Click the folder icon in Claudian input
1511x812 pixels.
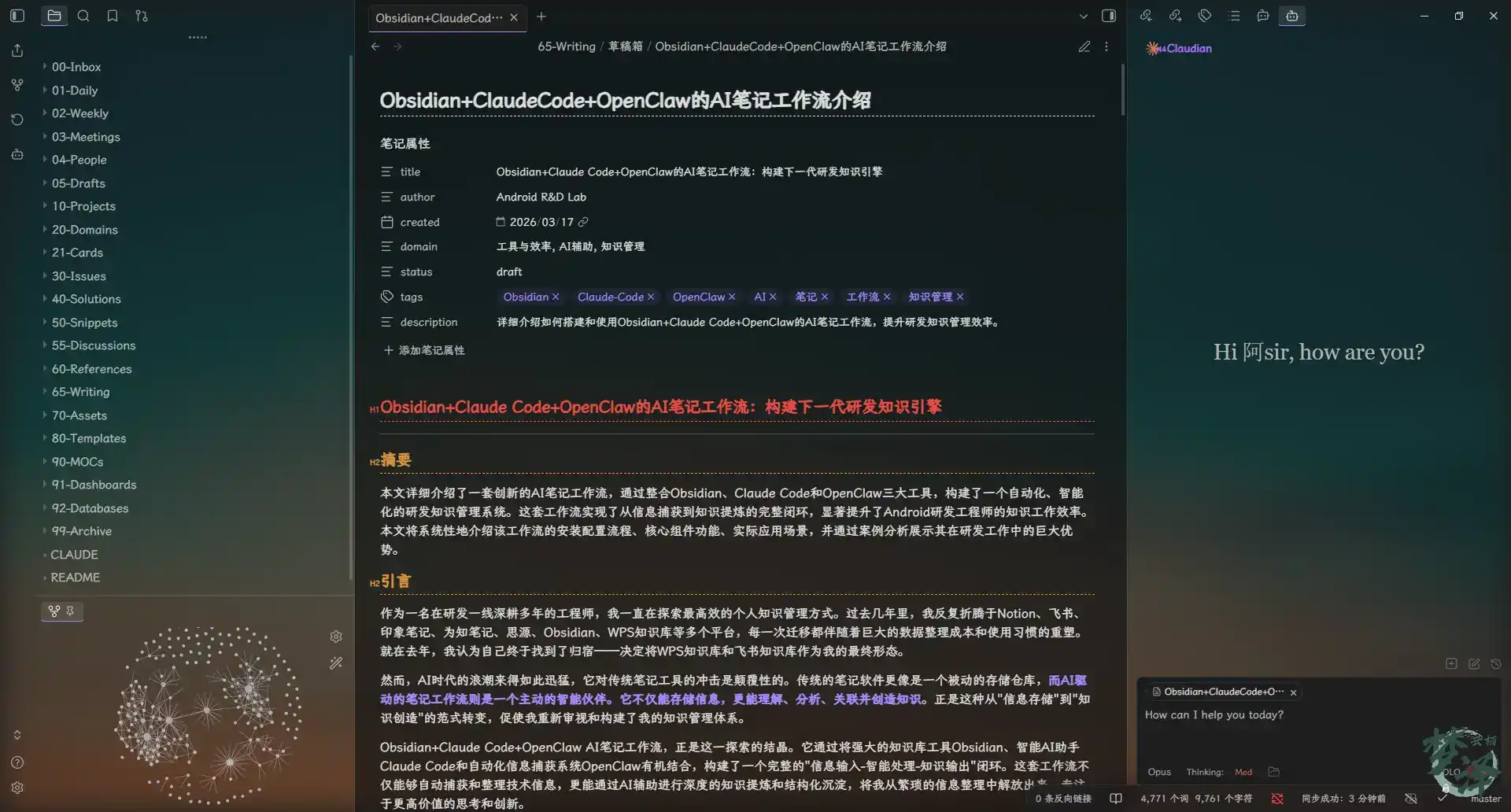[1274, 772]
